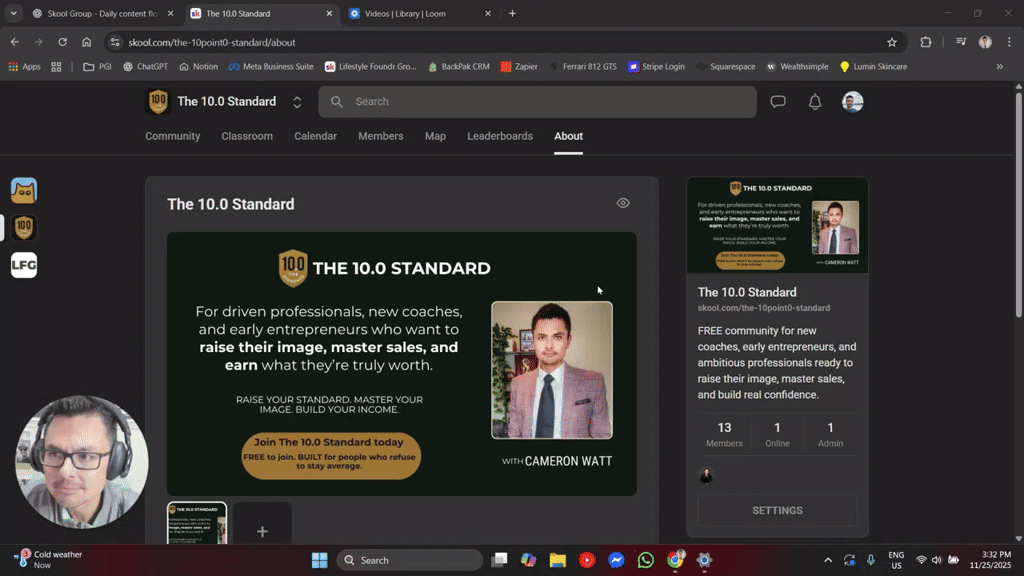Expand the group switcher arrows beside The 10.0 Standard

[297, 102]
